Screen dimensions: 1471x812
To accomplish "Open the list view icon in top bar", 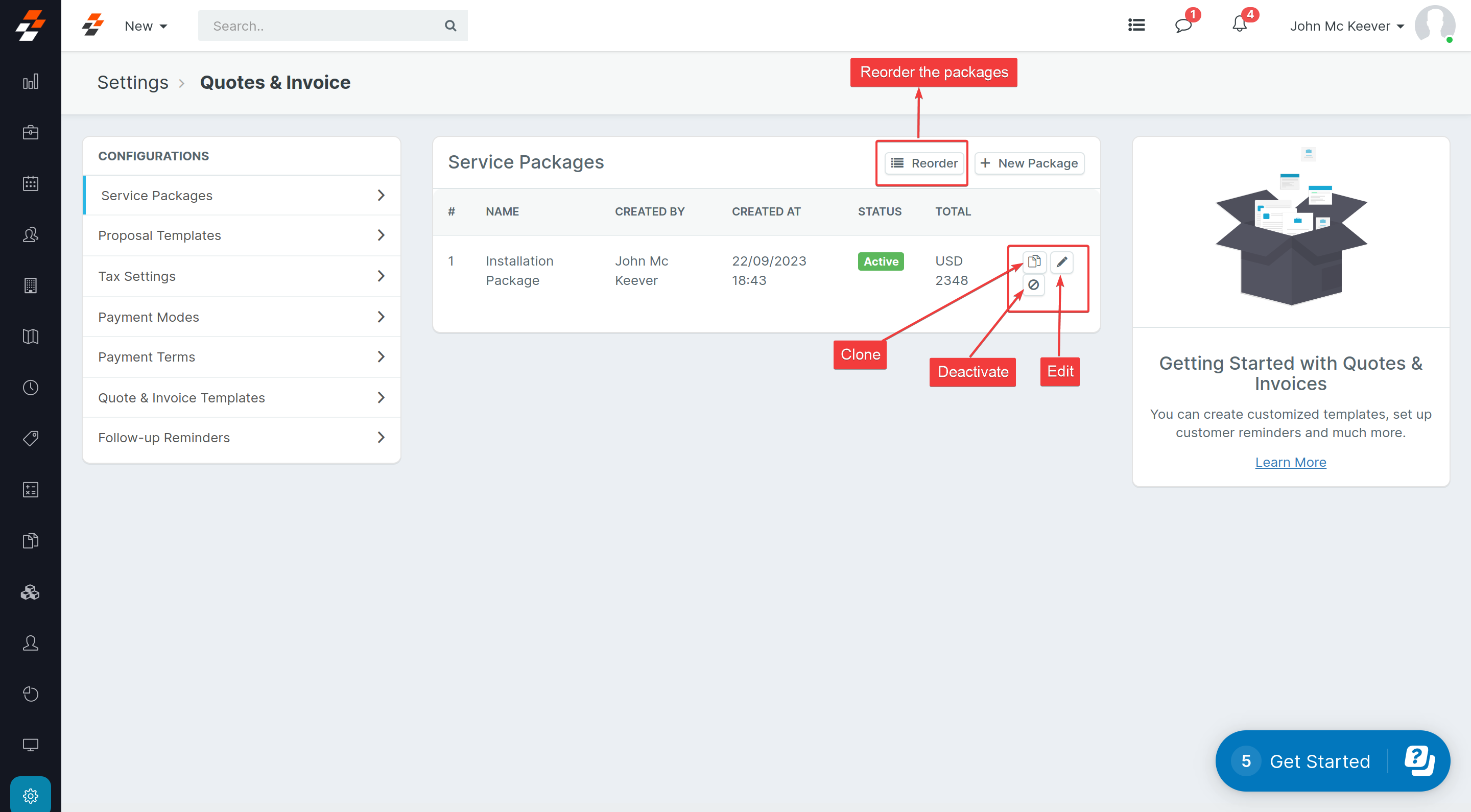I will click(x=1136, y=25).
